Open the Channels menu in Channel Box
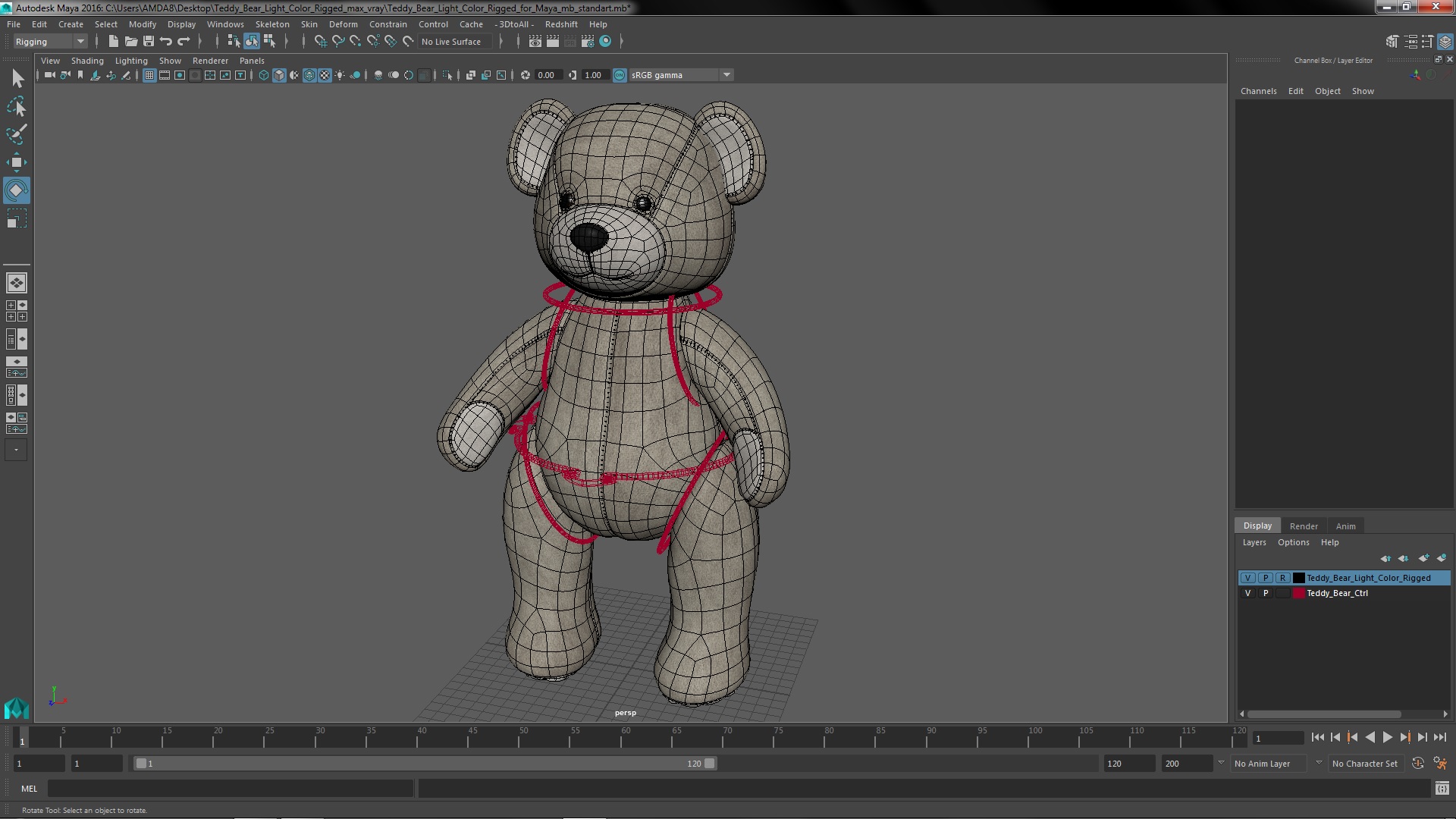Viewport: 1456px width, 819px height. (1258, 91)
